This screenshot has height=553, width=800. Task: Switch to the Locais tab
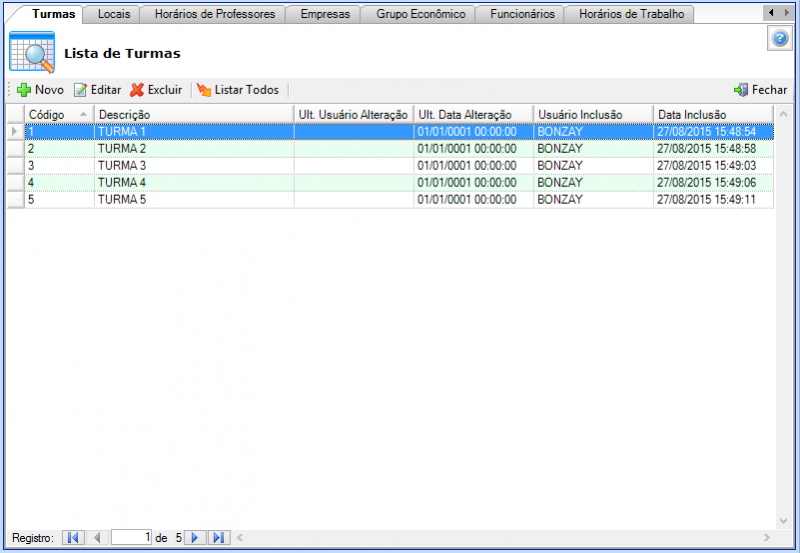coord(113,14)
